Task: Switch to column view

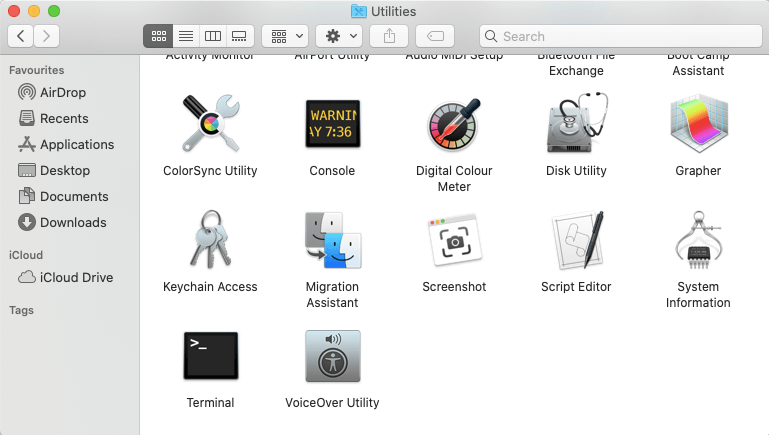Action: tap(213, 36)
